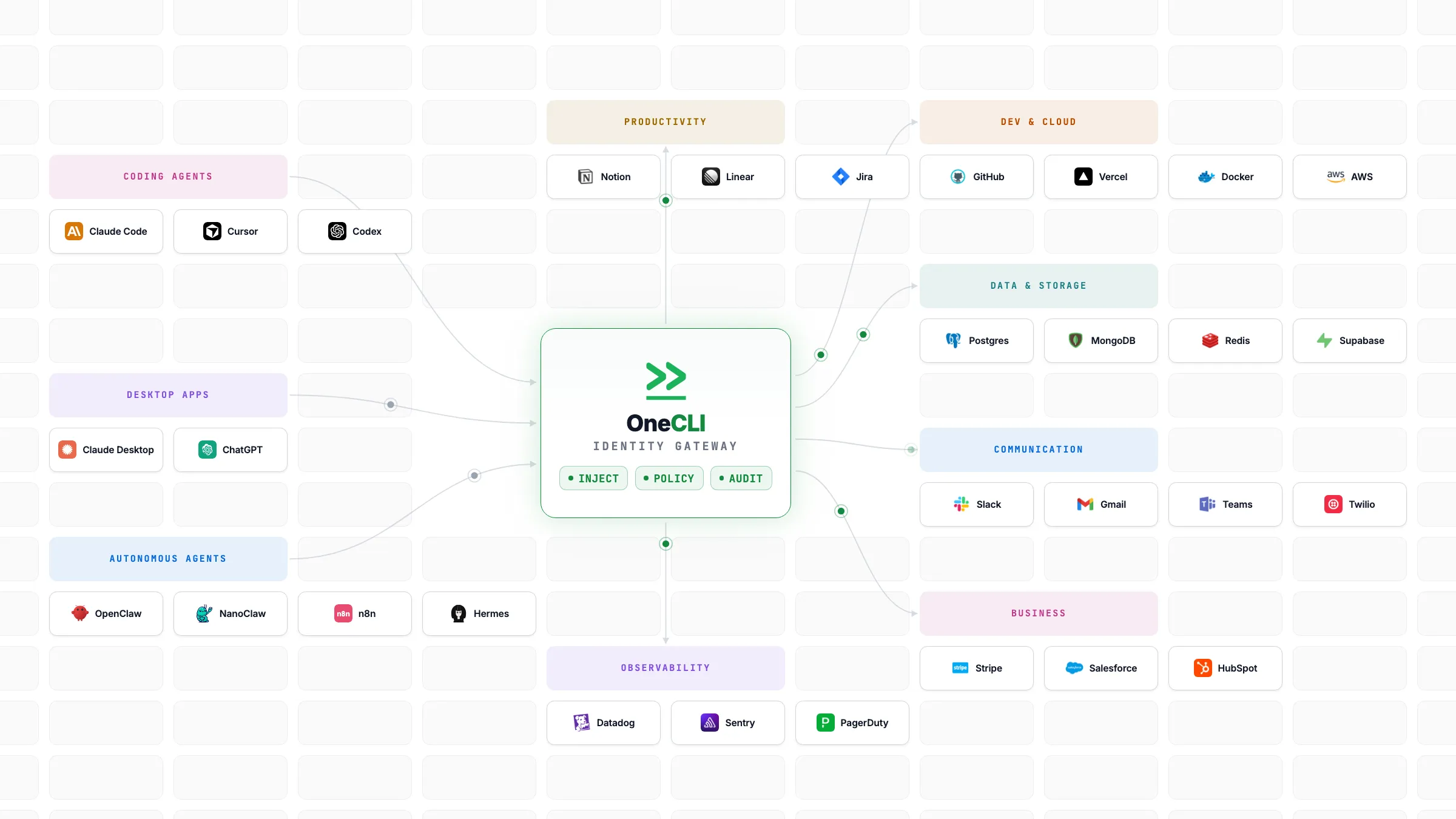This screenshot has width=1456, height=819.
Task: Click the Datadog logo icon
Action: (x=582, y=723)
